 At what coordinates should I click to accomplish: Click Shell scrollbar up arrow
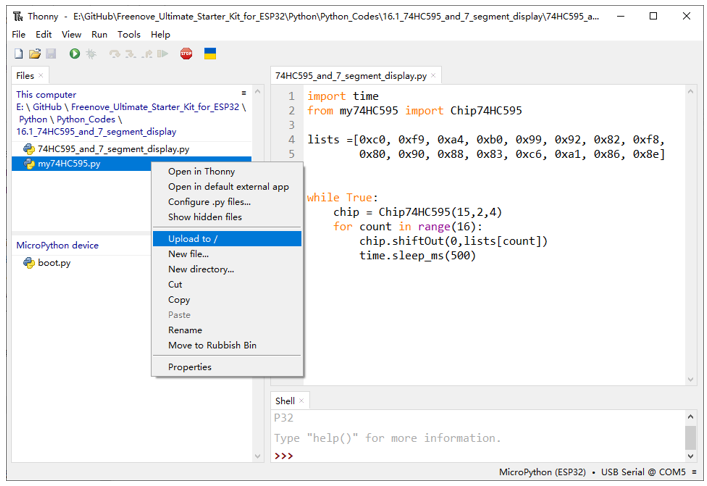click(690, 417)
